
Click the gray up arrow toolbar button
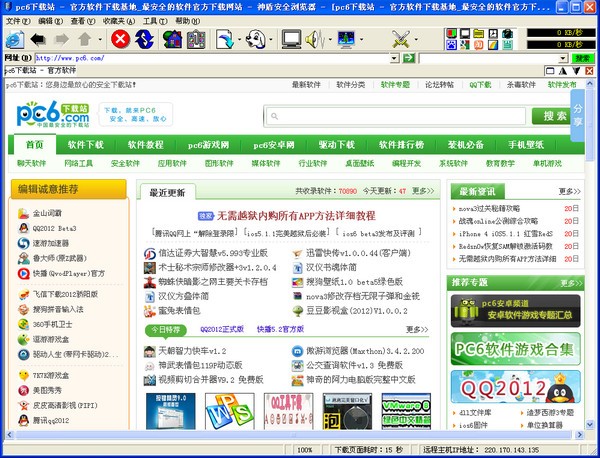(85, 39)
